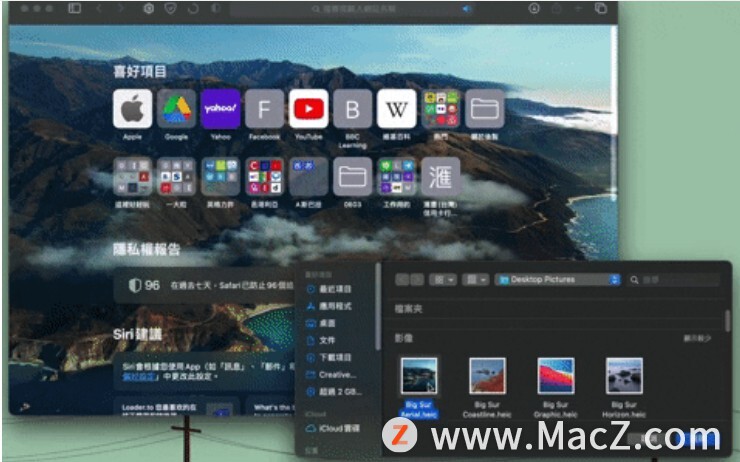Select Big Sur Aerial.heic thumbnail
740x462 pixels.
(x=419, y=376)
